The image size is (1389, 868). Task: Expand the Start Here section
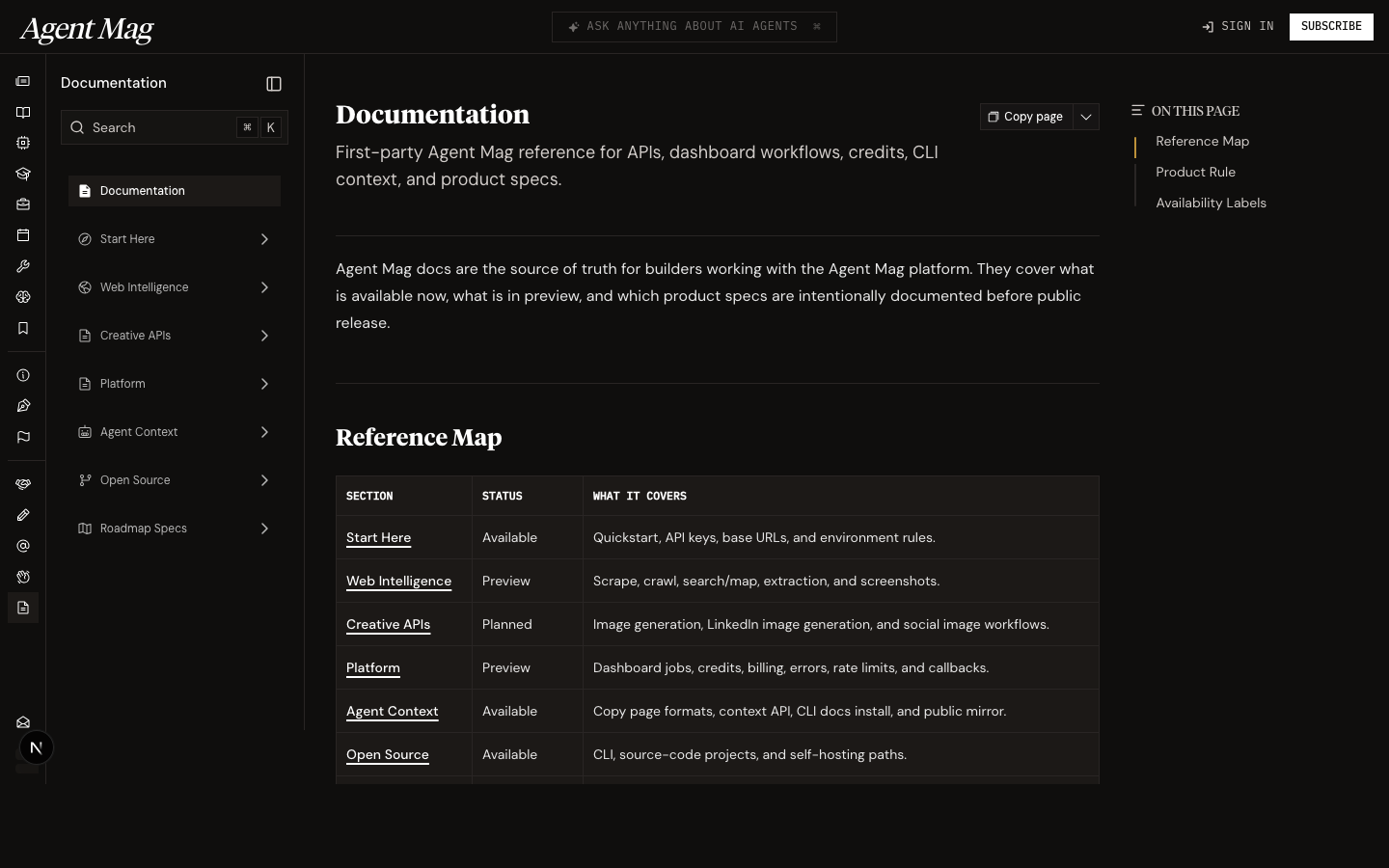pyautogui.click(x=264, y=239)
